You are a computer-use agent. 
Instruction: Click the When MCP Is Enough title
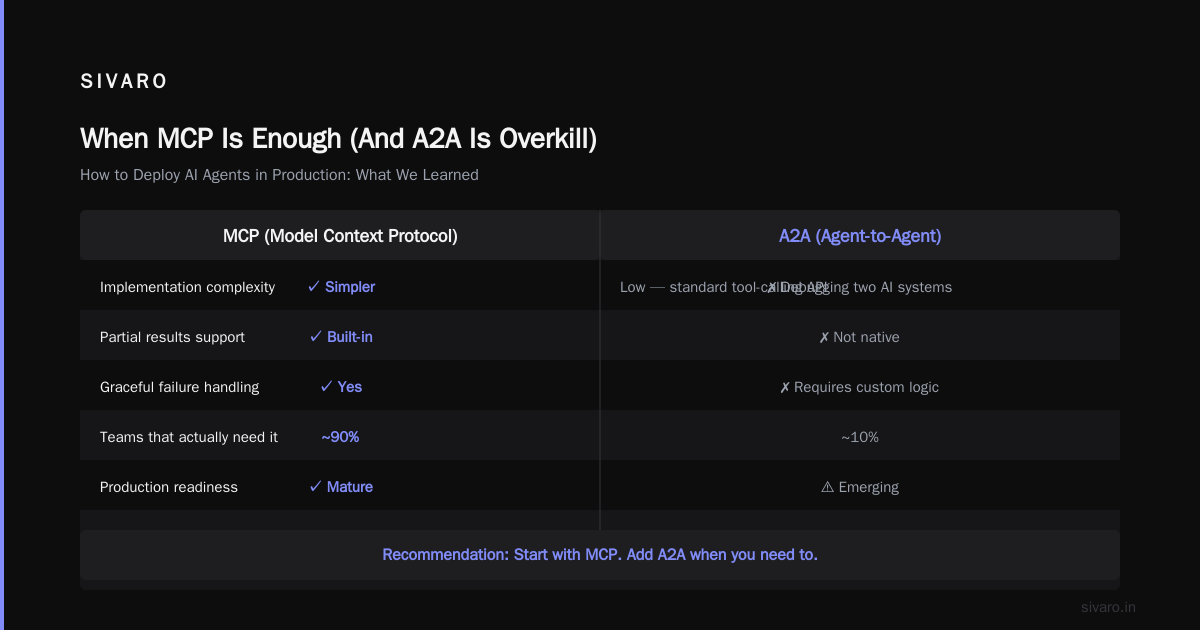(338, 138)
